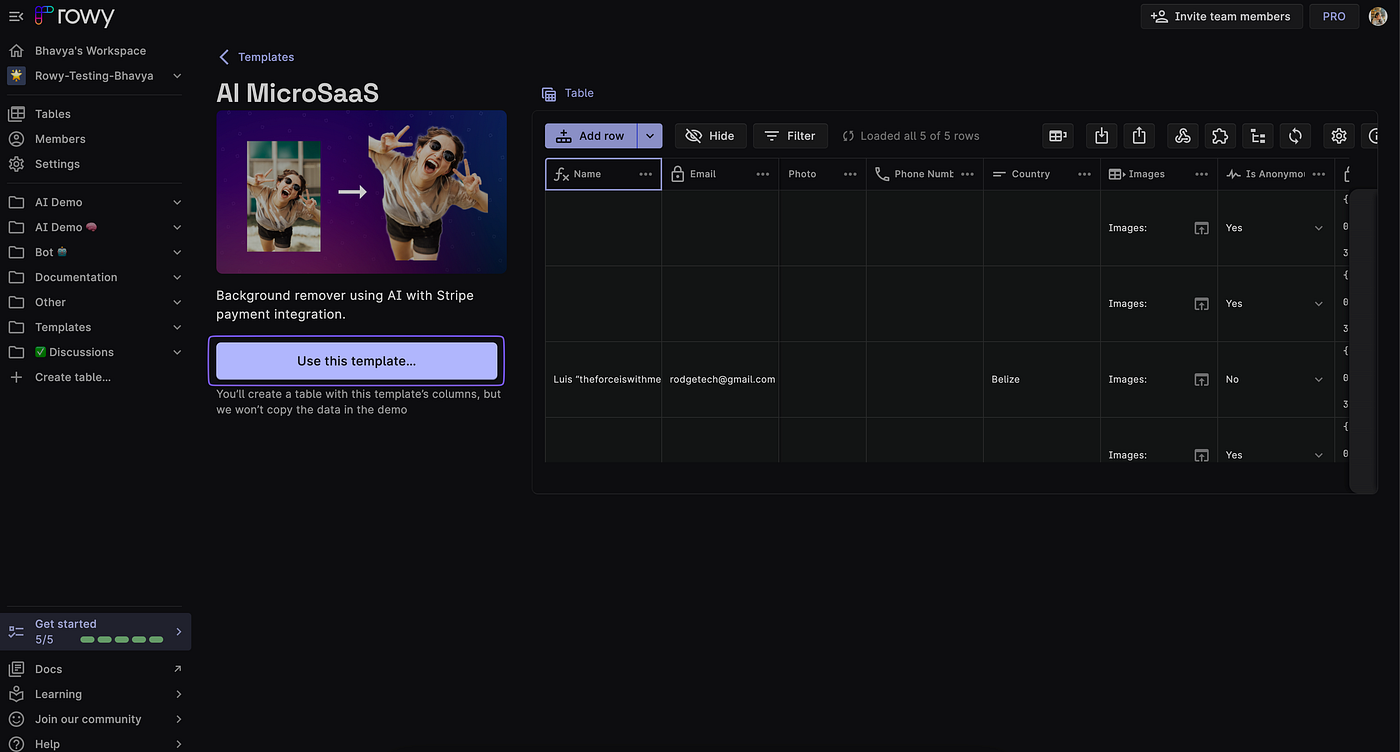Open the Country column menu dots

pos(1084,174)
